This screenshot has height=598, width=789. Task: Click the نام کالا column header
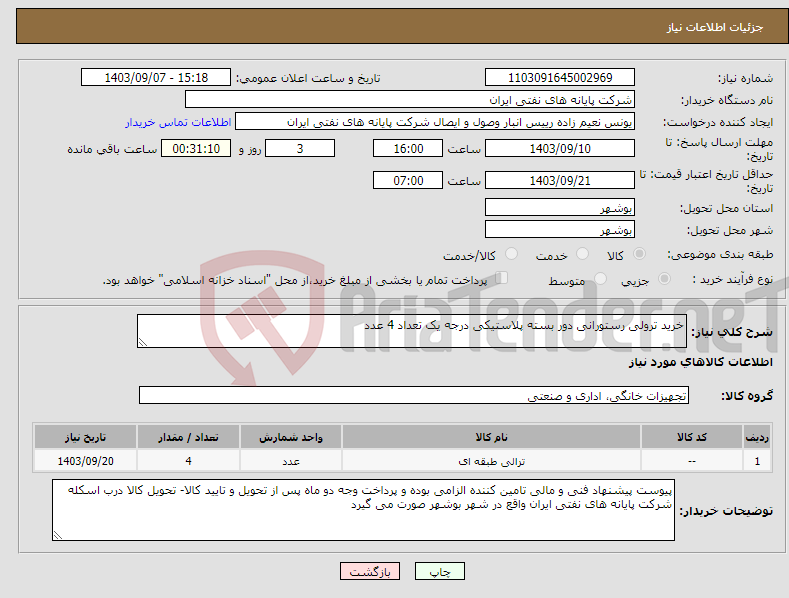click(x=491, y=437)
